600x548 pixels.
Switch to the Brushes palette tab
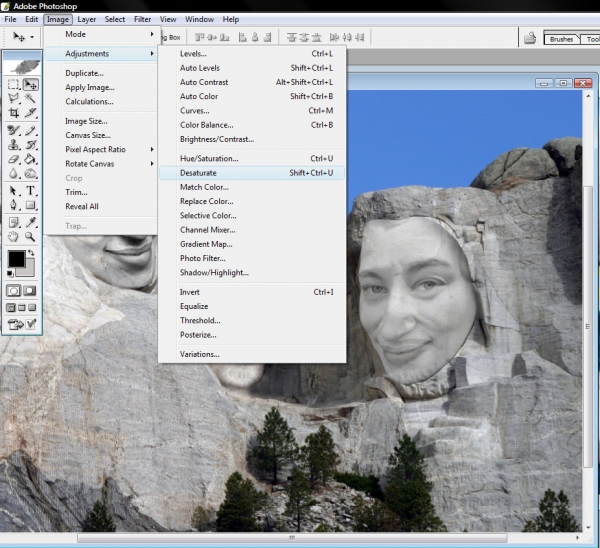561,39
